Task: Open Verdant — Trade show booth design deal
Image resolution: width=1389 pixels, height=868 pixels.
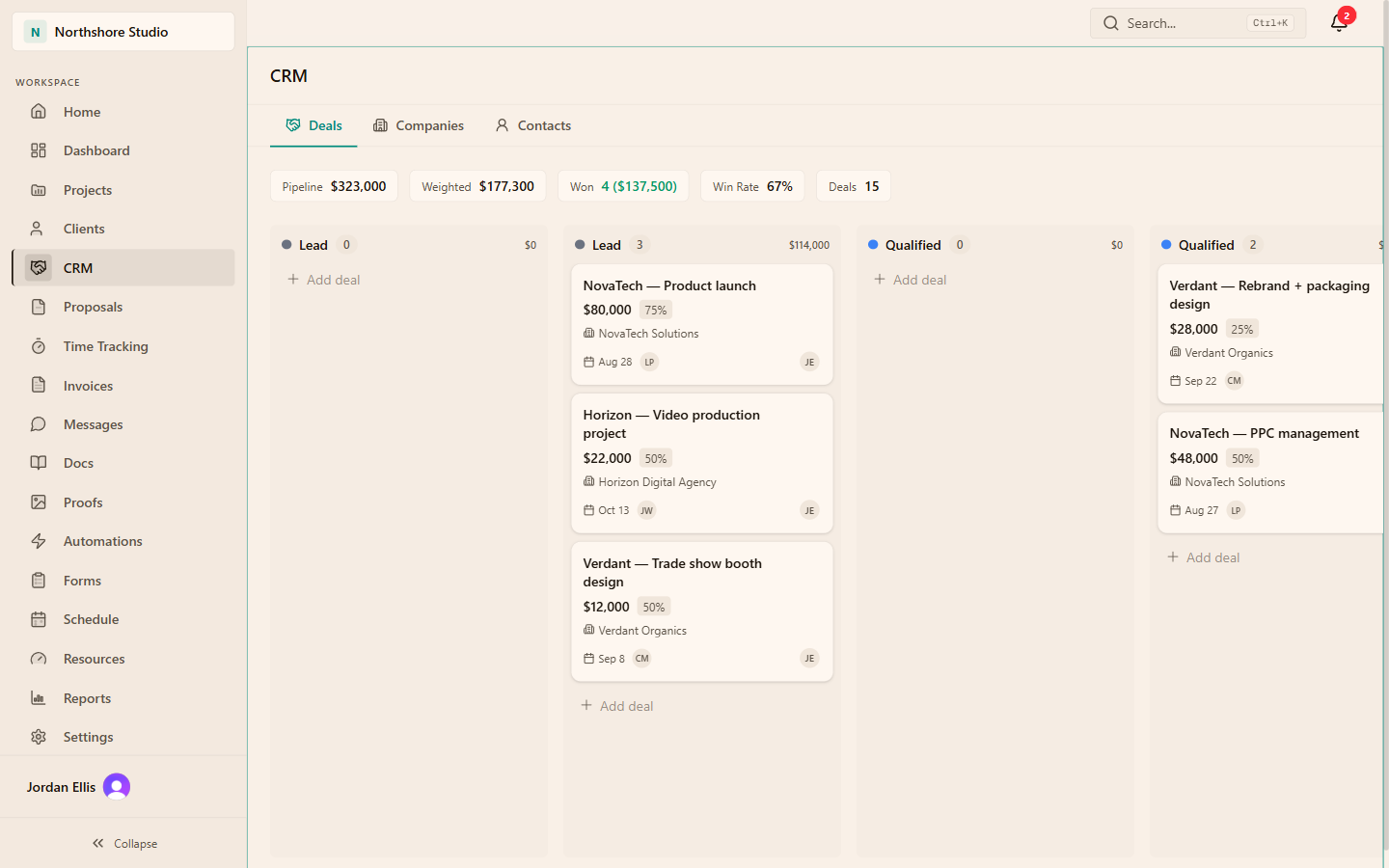Action: [x=702, y=611]
